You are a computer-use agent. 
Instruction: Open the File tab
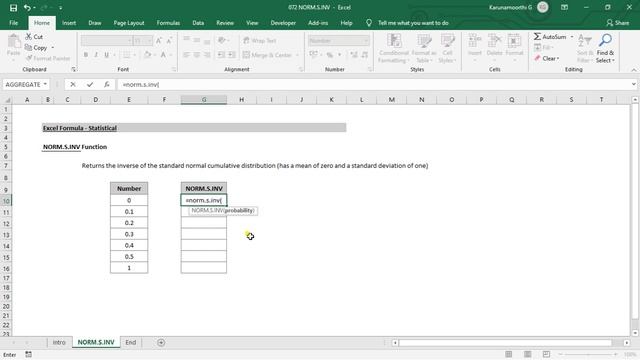coord(13,23)
